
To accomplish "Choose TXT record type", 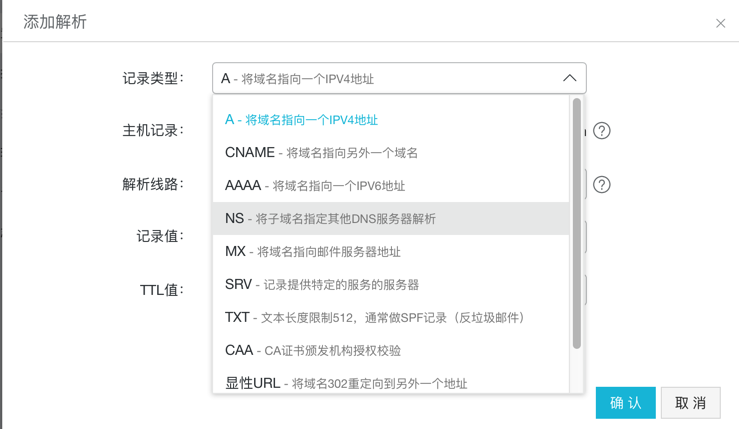I will pos(374,318).
